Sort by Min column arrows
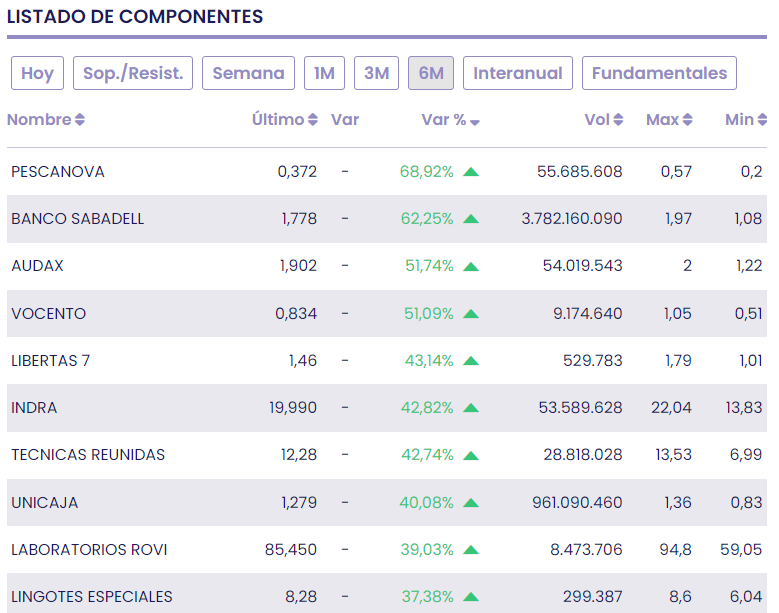Screen dimensions: 779x613 [x=762, y=120]
